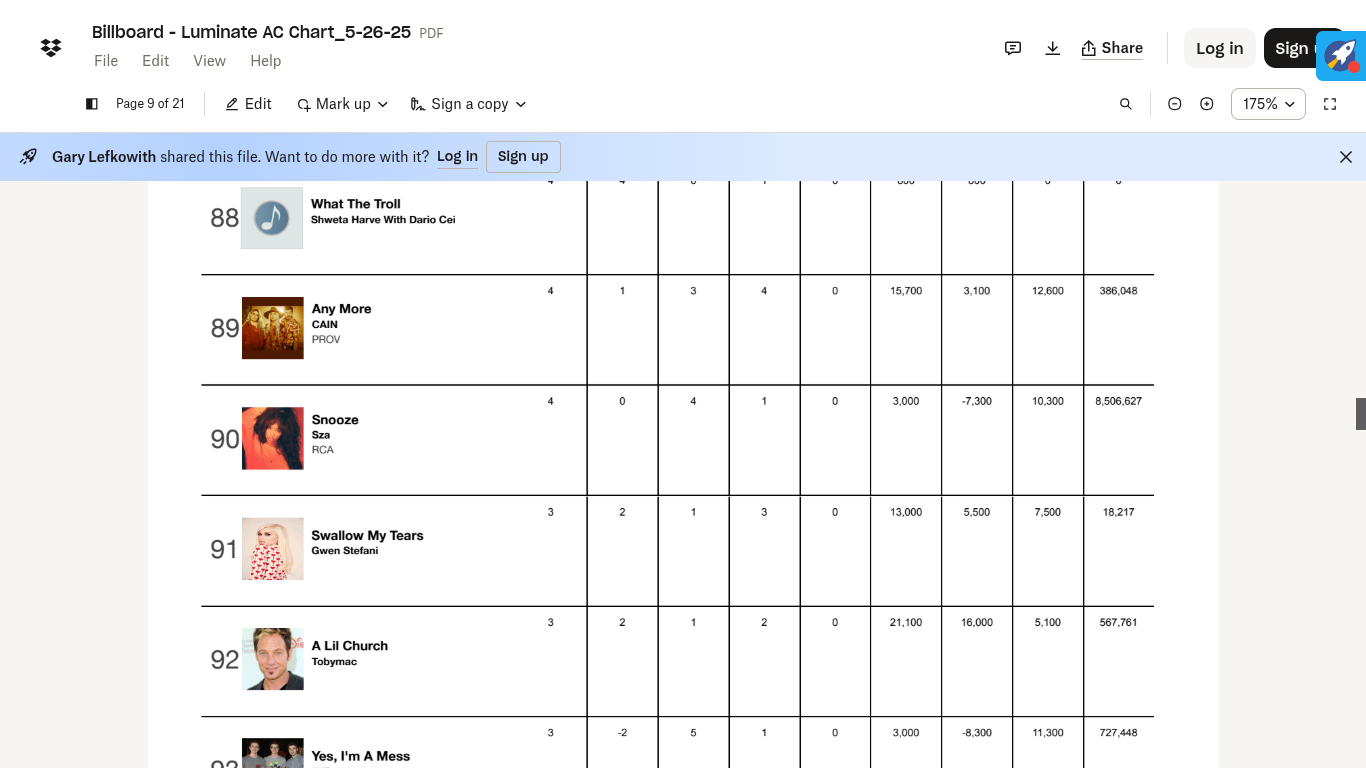Click the Share button
Screen dimensions: 1366x768
(1112, 48)
